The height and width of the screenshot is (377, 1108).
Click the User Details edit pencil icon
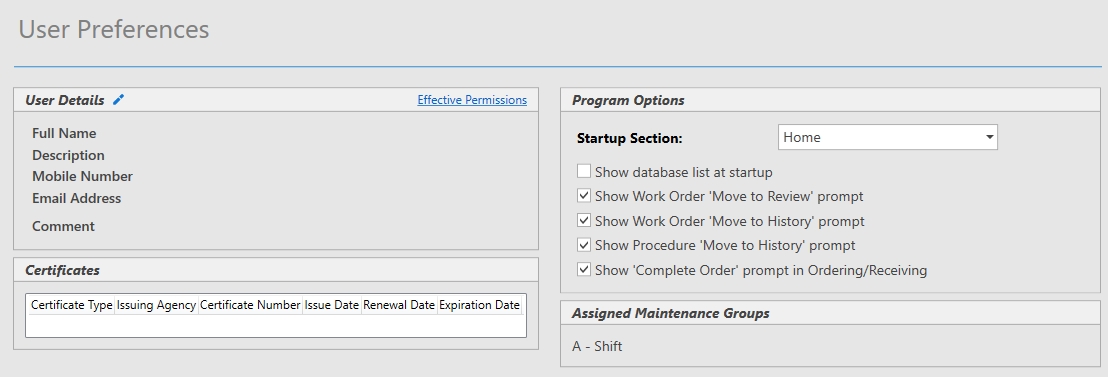tap(119, 100)
